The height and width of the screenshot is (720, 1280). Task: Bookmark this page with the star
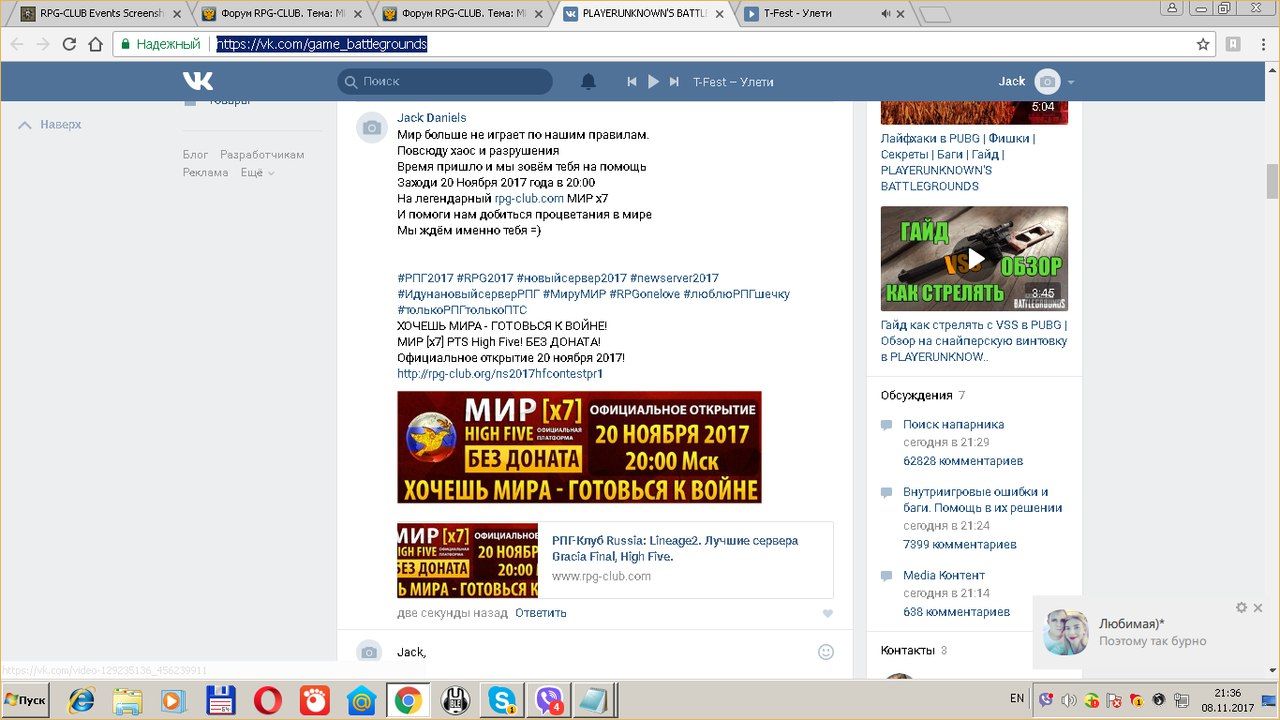coord(1203,44)
